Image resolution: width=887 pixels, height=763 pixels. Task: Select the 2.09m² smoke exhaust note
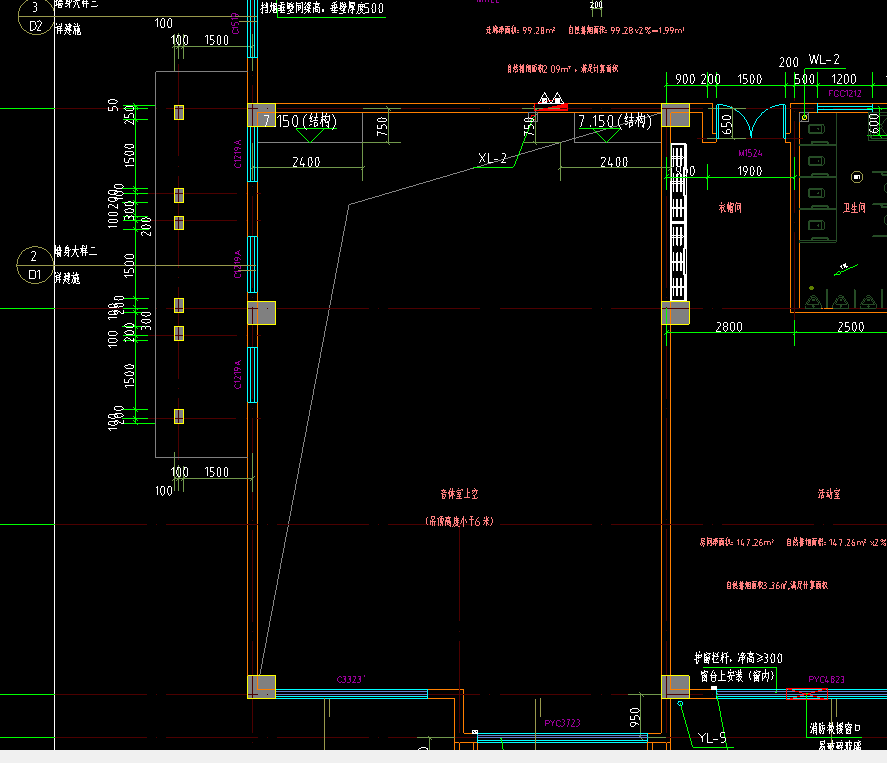[x=562, y=68]
